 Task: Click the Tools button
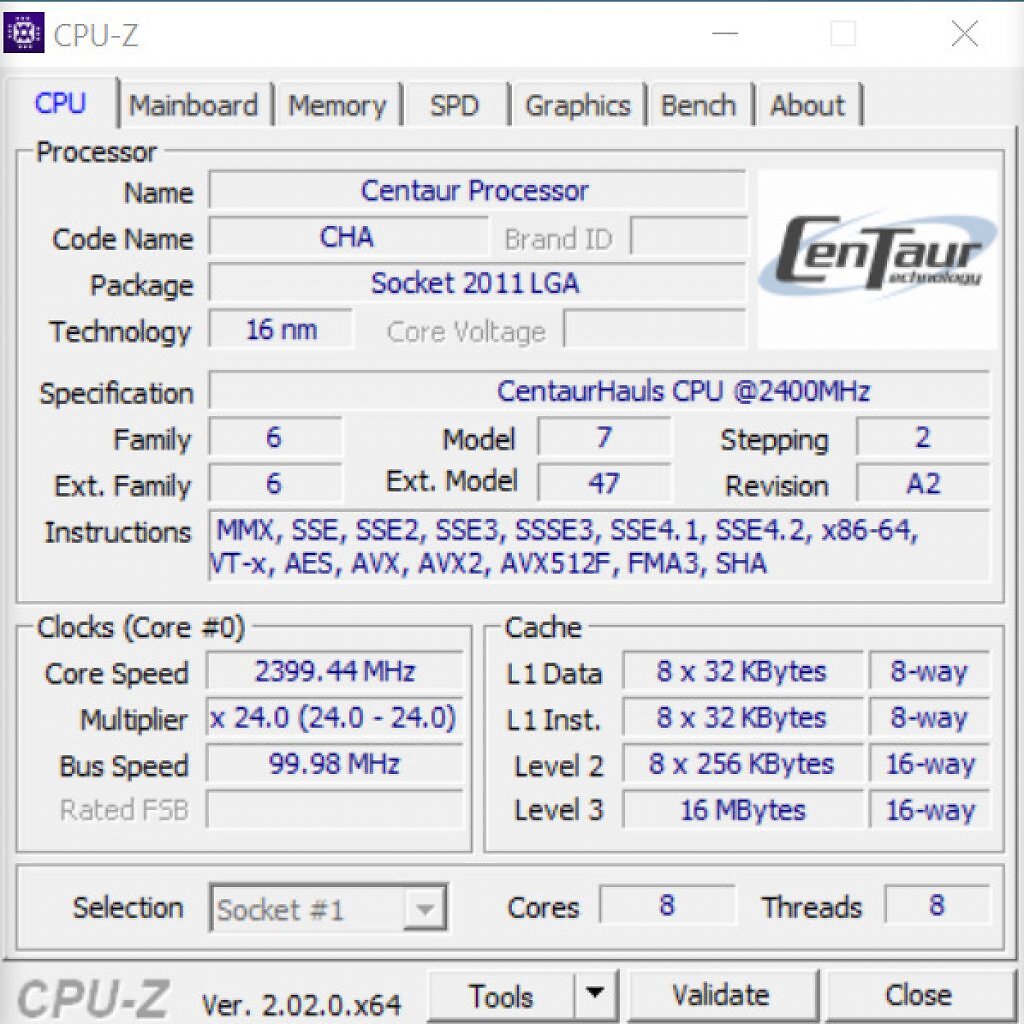click(x=501, y=996)
